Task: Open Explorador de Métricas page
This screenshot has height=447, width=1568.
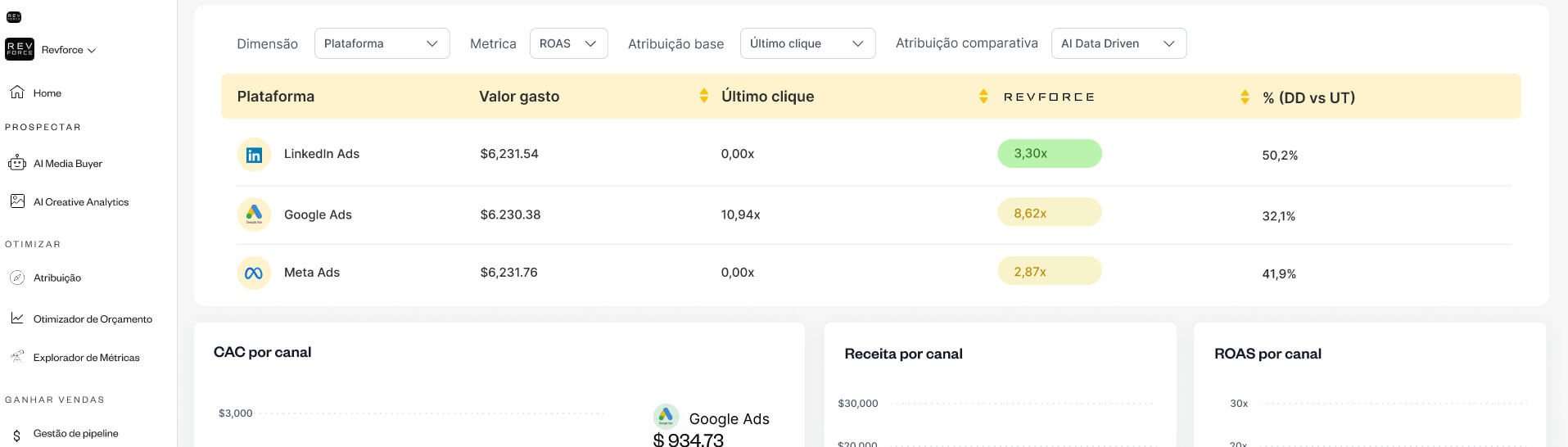Action: (87, 358)
